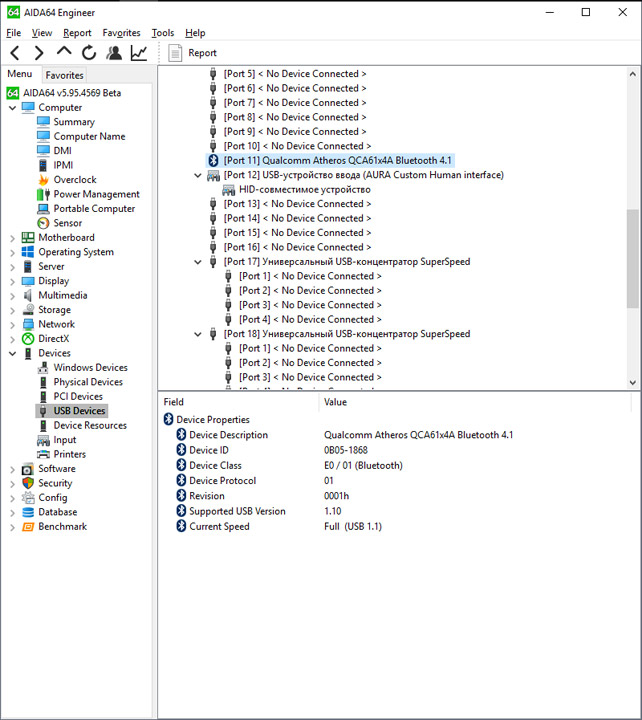Click the device list scrollbar thumb

[x=632, y=258]
